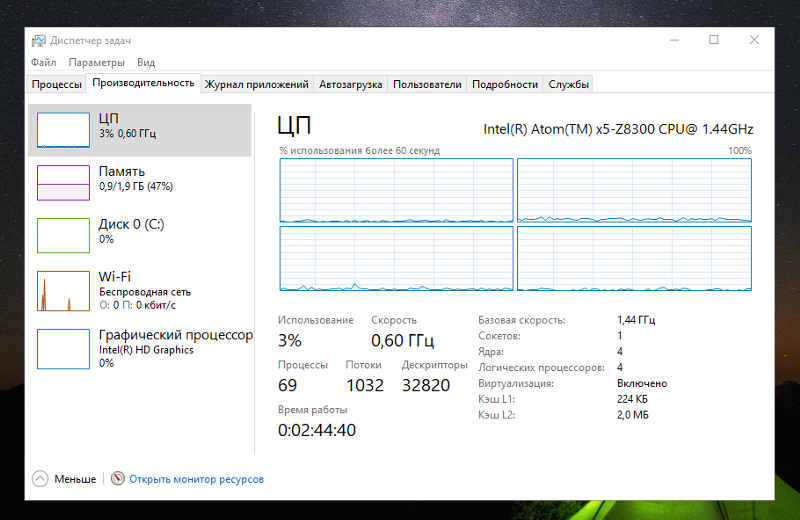Click the Resource Monitor icon
Image resolution: width=800 pixels, height=520 pixels.
(x=118, y=479)
